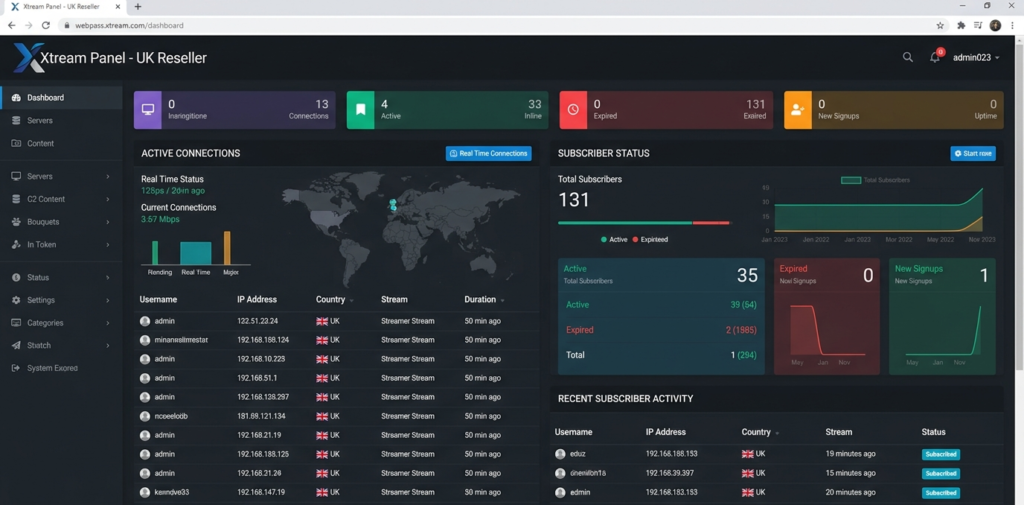Open top Servers item with stack icon
The width and height of the screenshot is (1024, 505).
[x=61, y=121]
